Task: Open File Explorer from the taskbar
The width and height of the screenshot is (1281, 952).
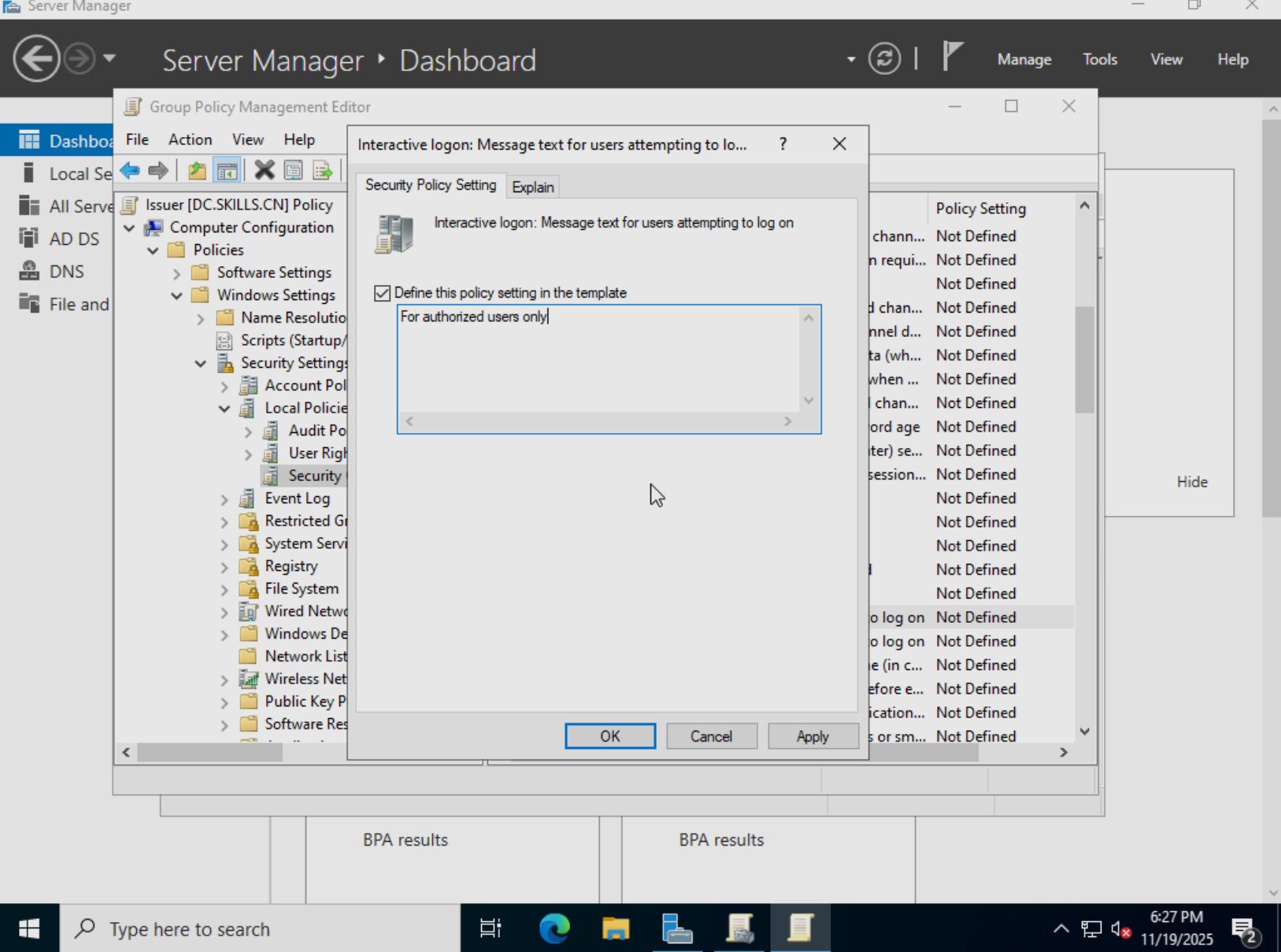Action: pyautogui.click(x=616, y=928)
